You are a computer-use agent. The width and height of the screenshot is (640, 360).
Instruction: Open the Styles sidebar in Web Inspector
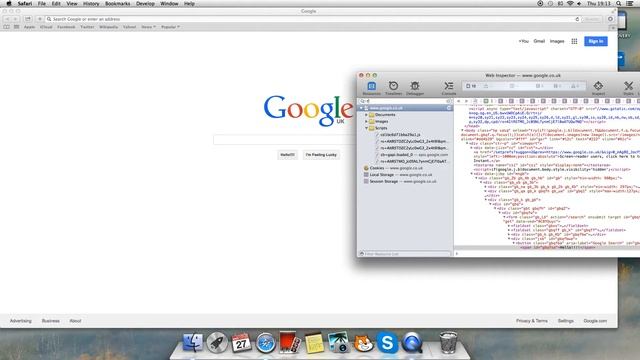(629, 88)
